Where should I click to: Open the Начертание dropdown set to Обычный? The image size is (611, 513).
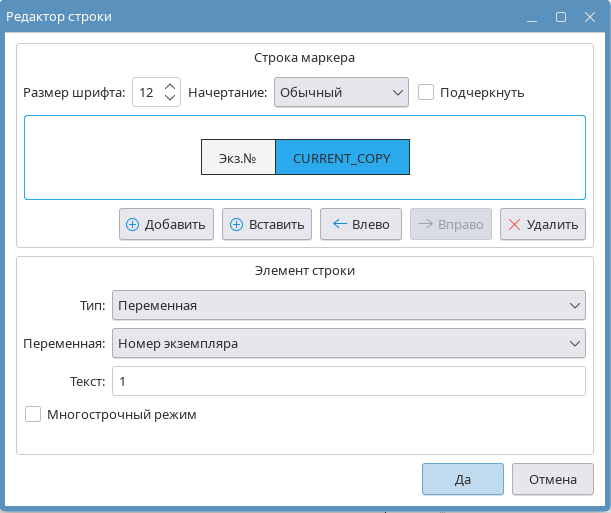coord(340,92)
